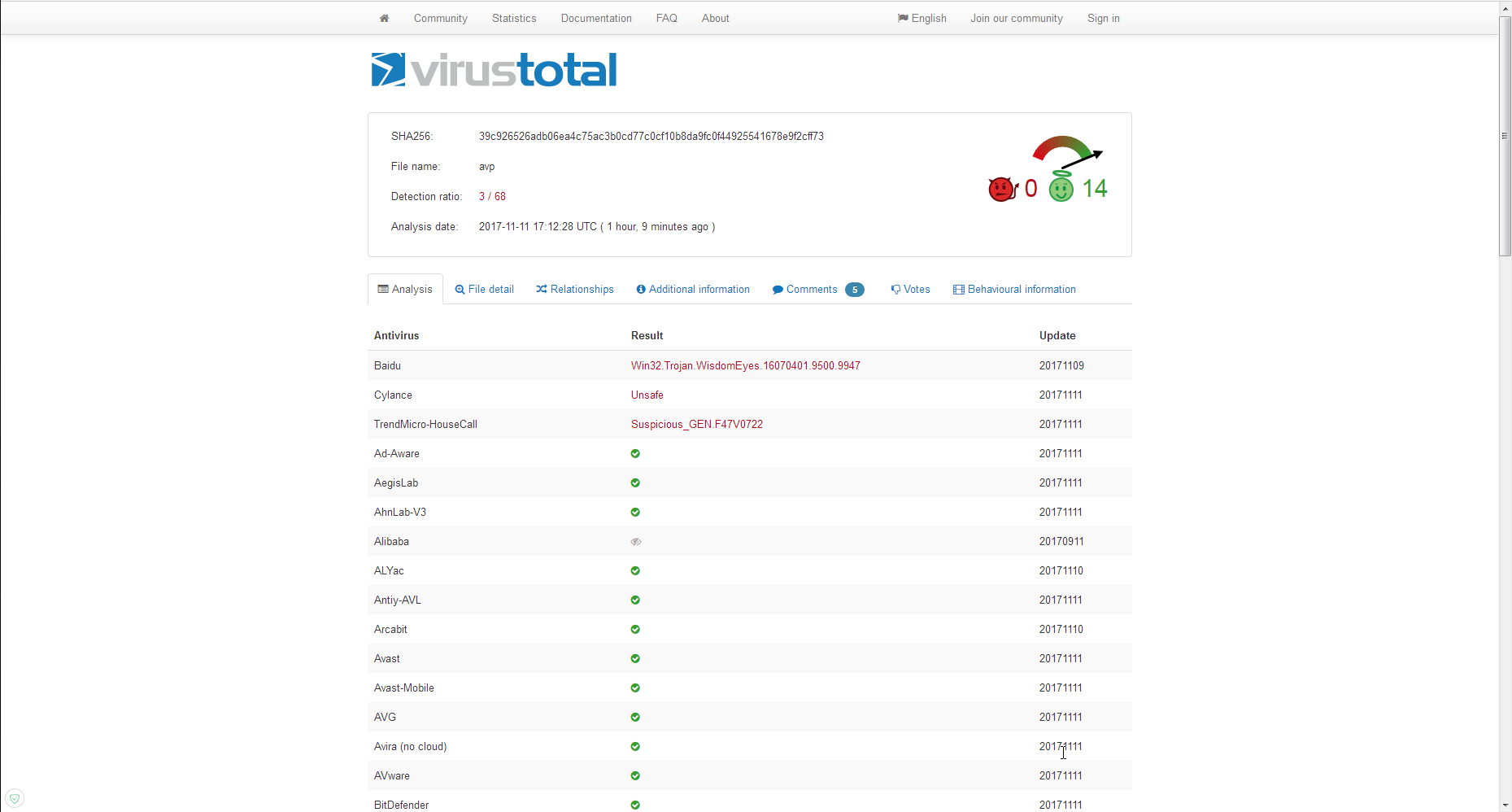Image resolution: width=1512 pixels, height=812 pixels.
Task: Click the harmless vote count 14
Action: point(1095,189)
